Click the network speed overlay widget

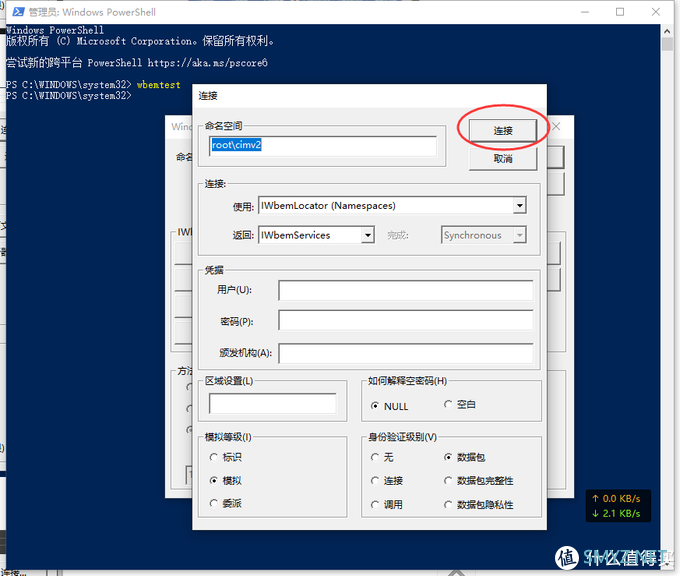[x=618, y=506]
